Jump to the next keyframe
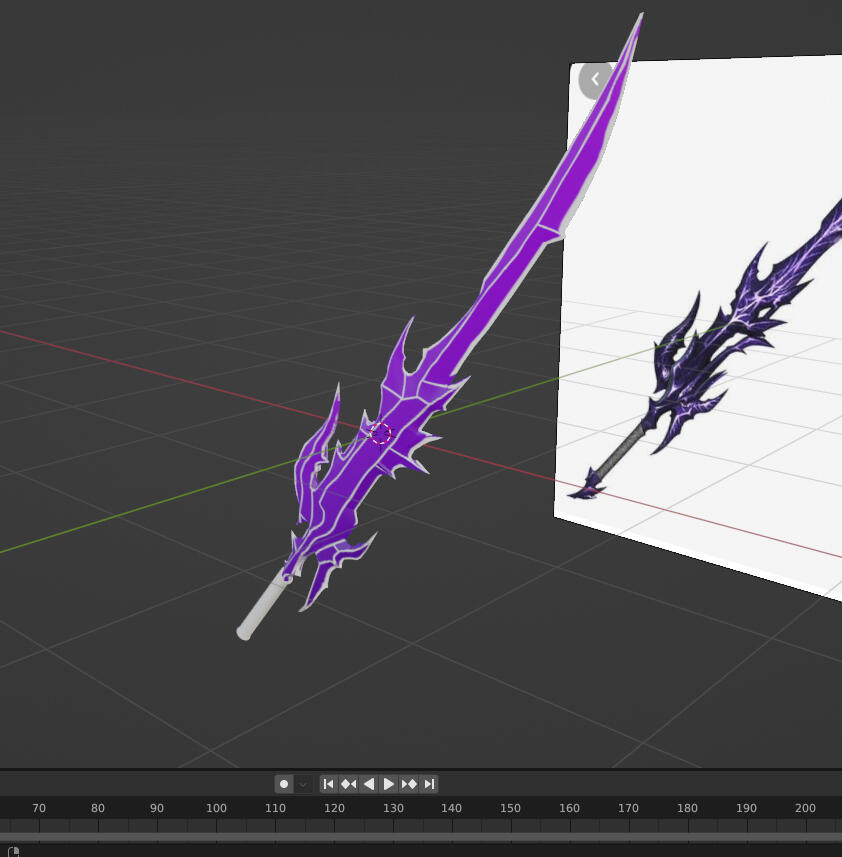 [409, 784]
